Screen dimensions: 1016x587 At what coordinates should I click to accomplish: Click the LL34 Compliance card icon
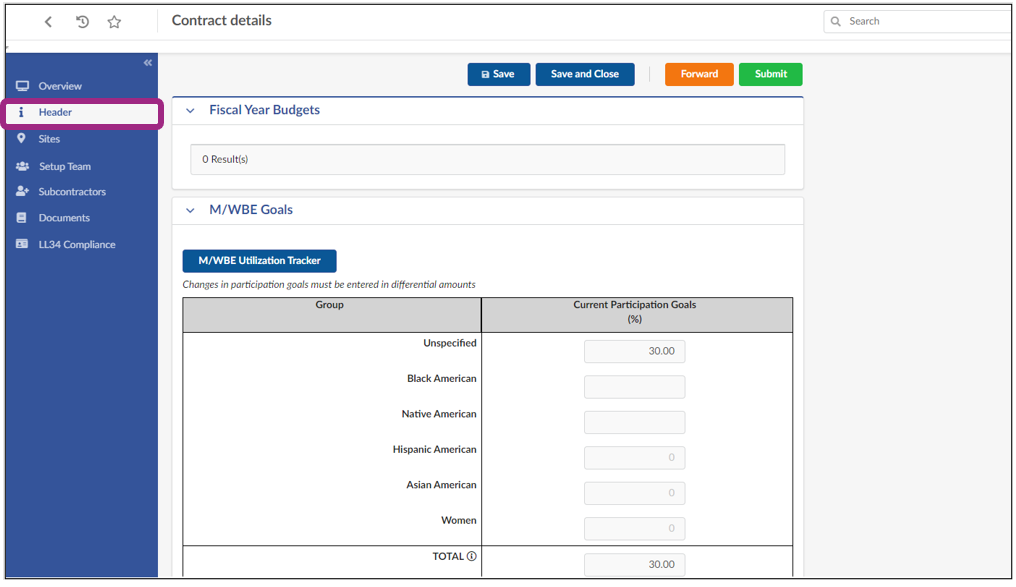pos(22,244)
